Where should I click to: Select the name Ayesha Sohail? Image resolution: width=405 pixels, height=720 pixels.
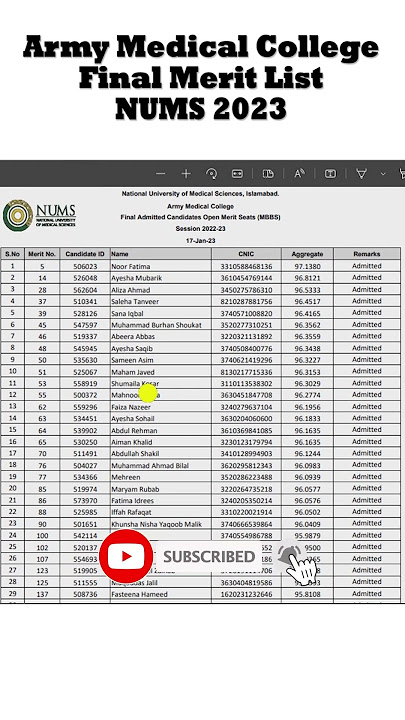[132, 418]
